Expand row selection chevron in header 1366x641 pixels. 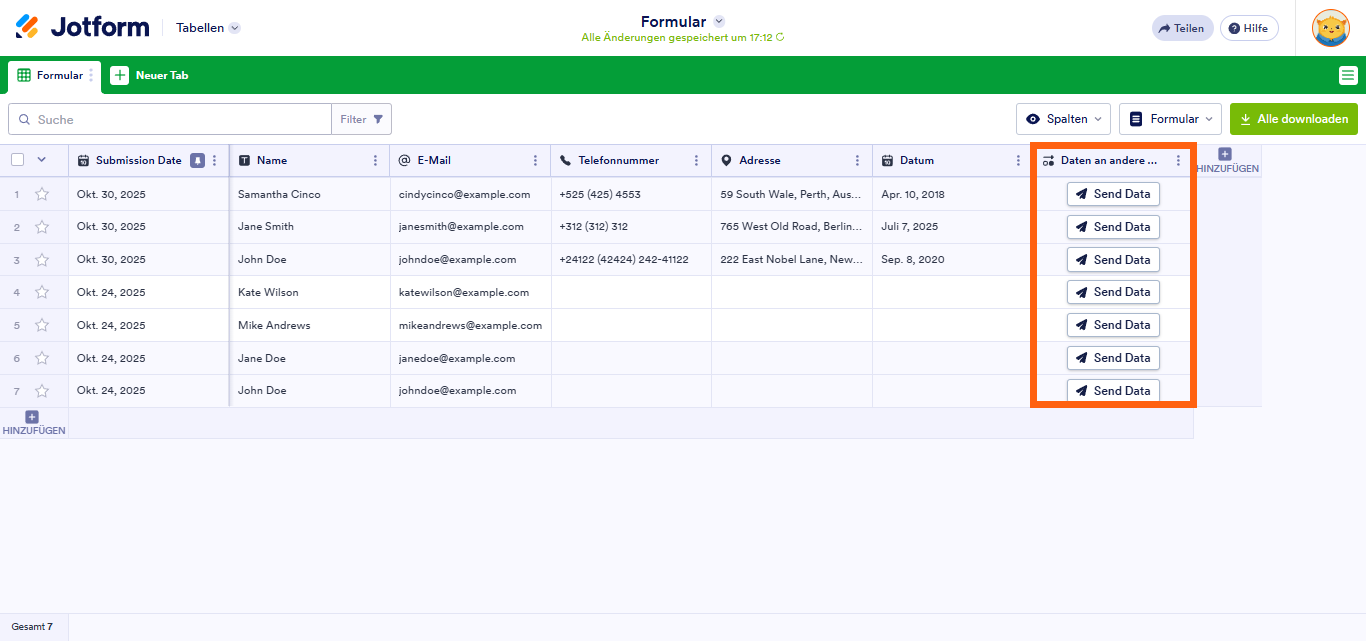(x=42, y=159)
